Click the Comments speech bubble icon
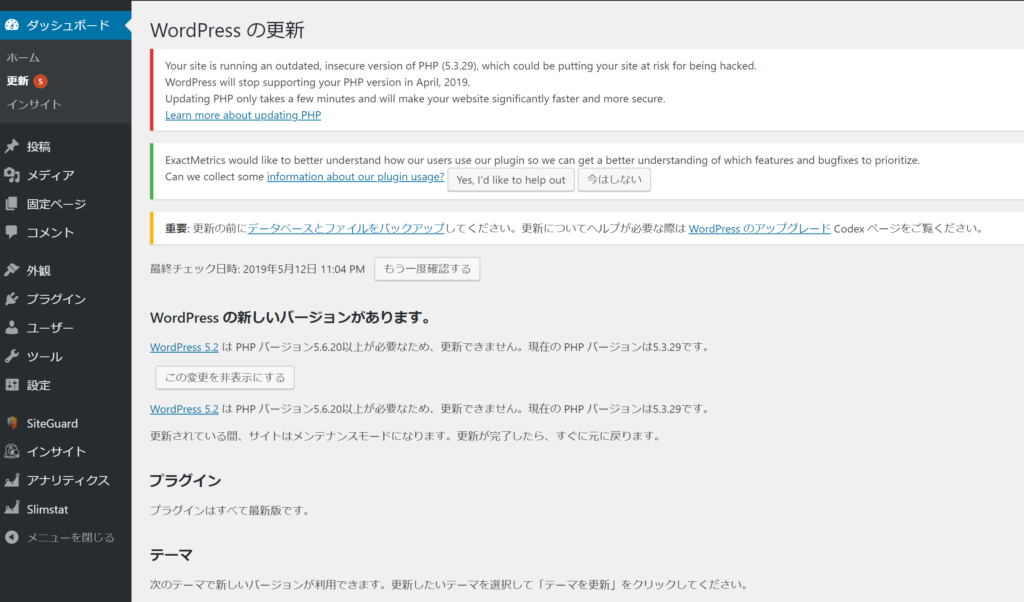 coord(12,232)
